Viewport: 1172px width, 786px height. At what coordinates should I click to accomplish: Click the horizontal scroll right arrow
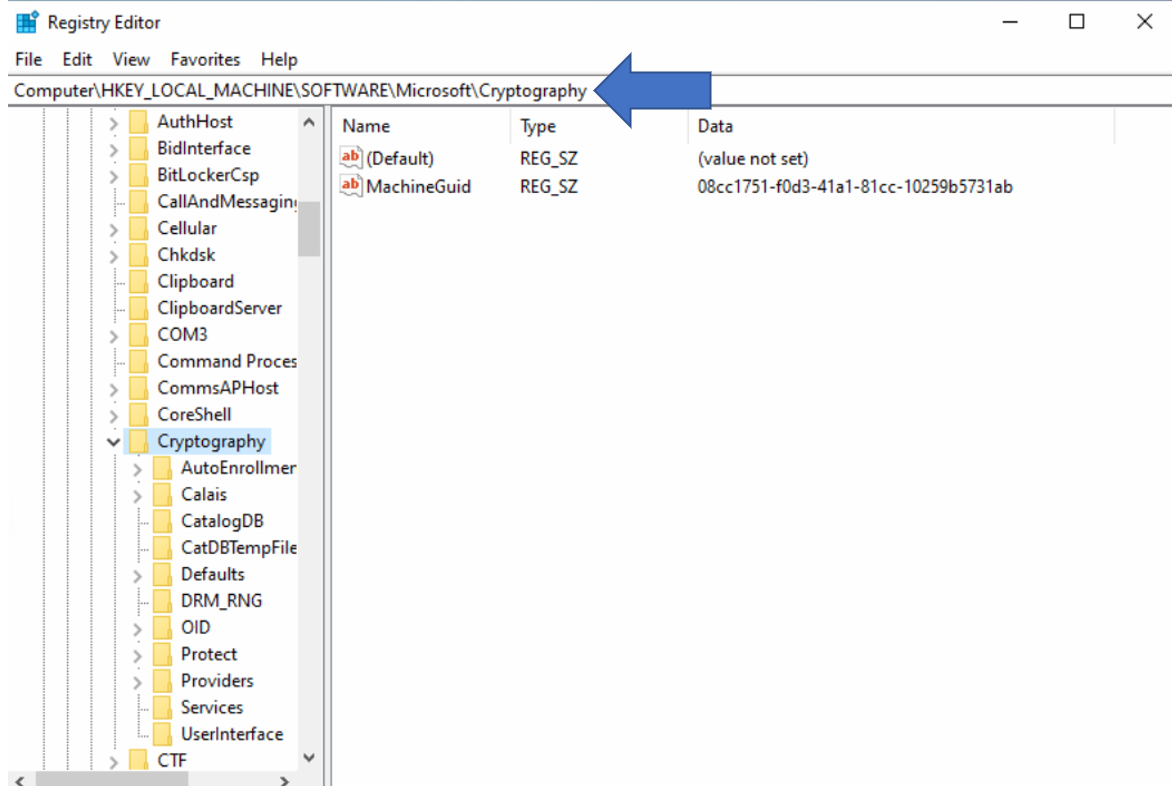coord(284,780)
